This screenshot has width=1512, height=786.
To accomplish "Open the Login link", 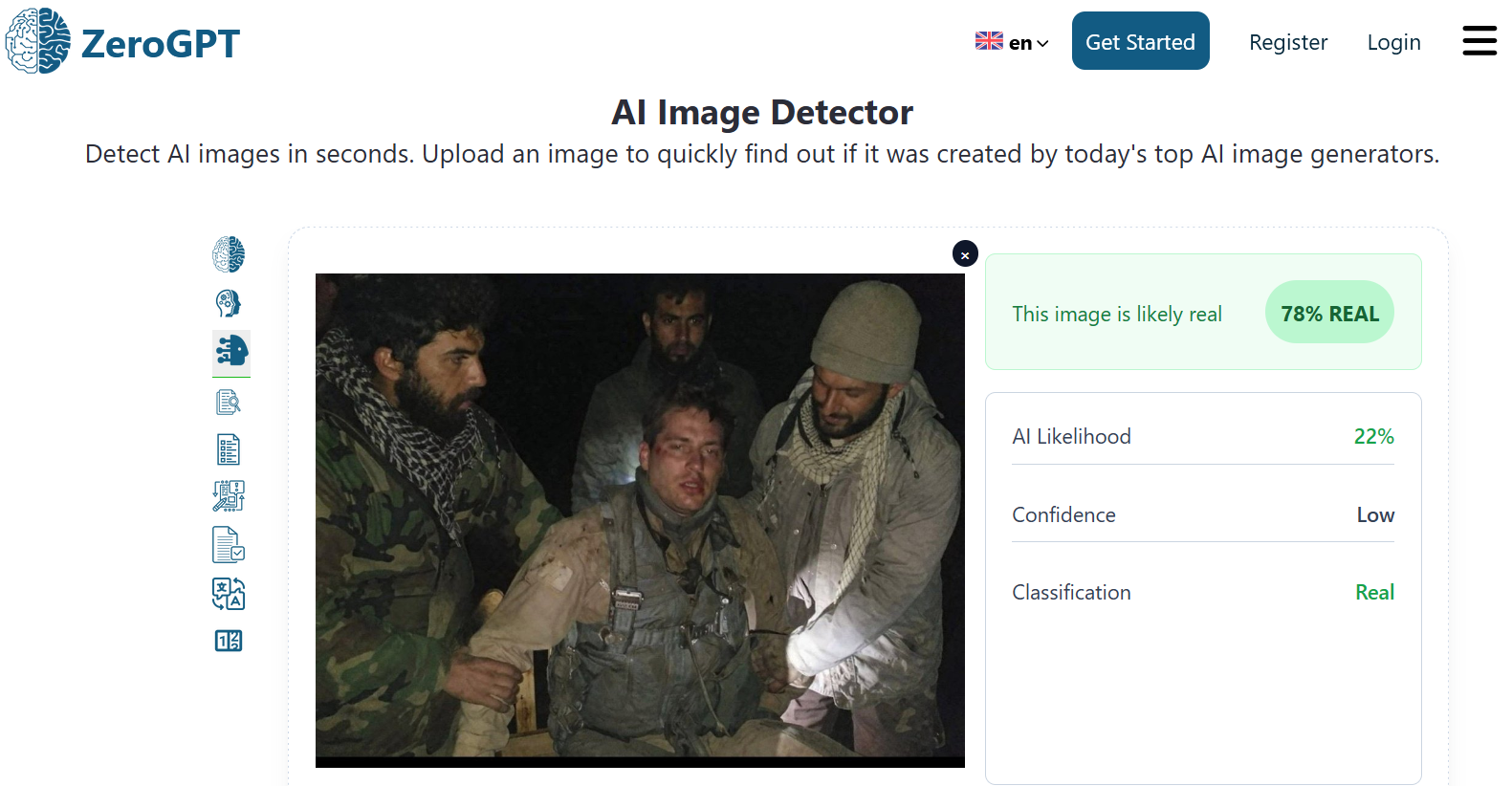I will (1393, 42).
